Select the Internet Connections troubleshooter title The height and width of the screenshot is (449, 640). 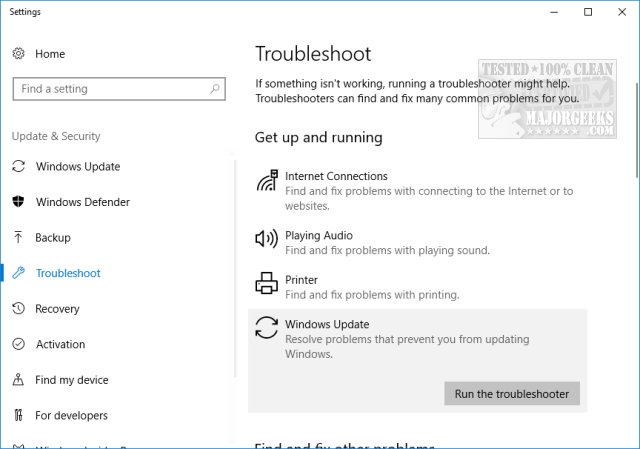[x=336, y=176]
